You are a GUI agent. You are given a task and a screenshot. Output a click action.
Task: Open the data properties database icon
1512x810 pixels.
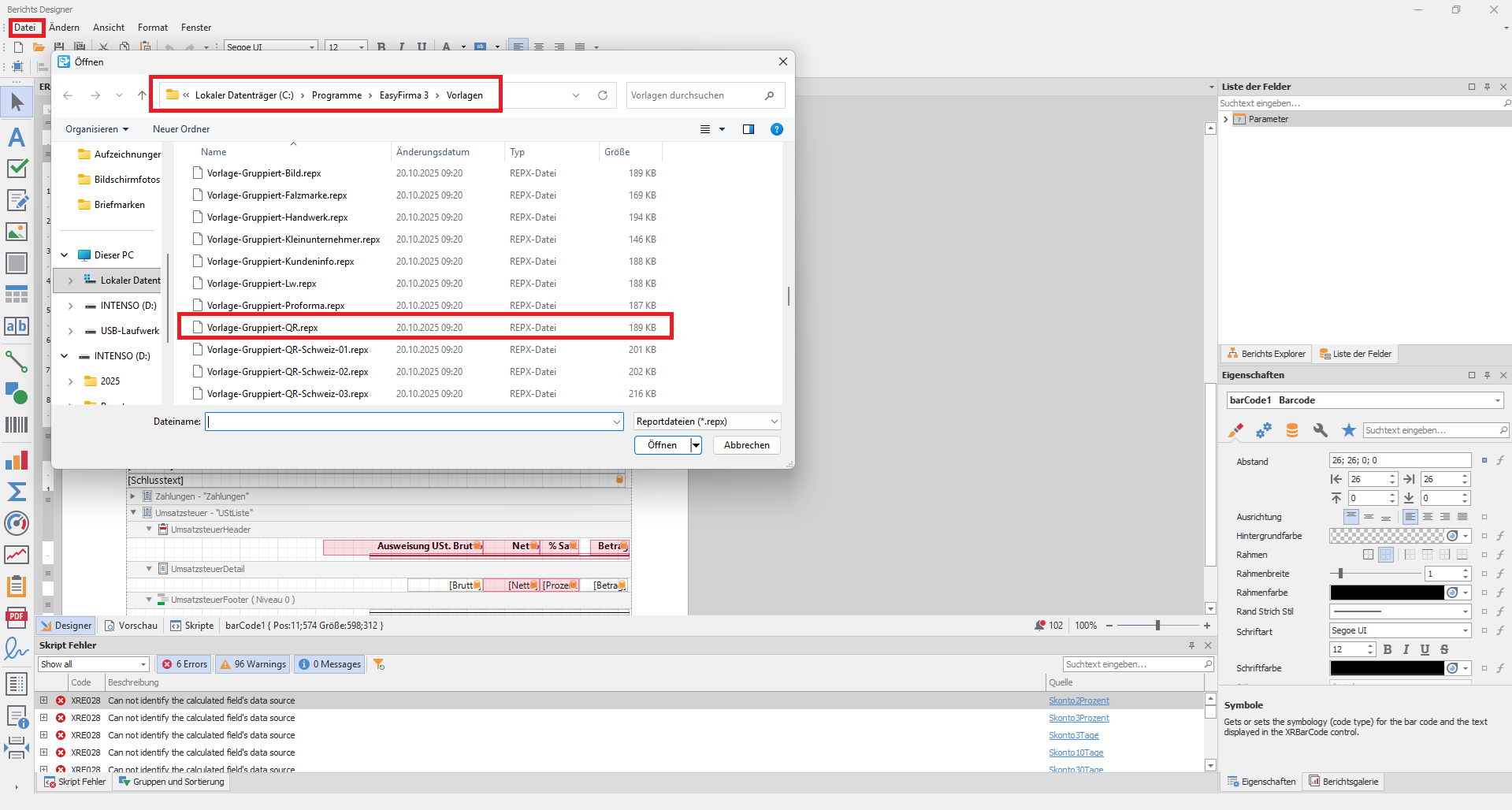[x=1292, y=430]
